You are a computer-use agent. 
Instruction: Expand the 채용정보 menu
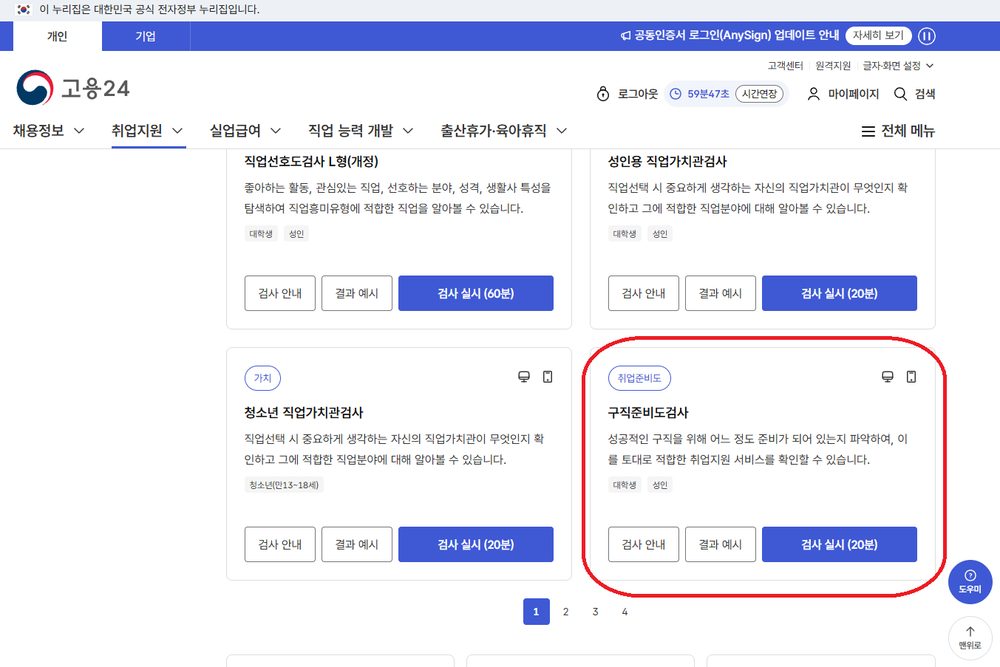48,131
